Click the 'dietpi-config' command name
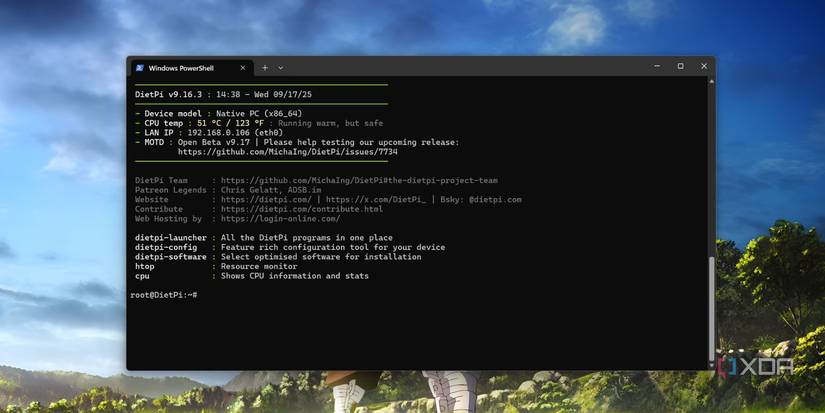Image resolution: width=825 pixels, height=413 pixels. click(x=166, y=247)
